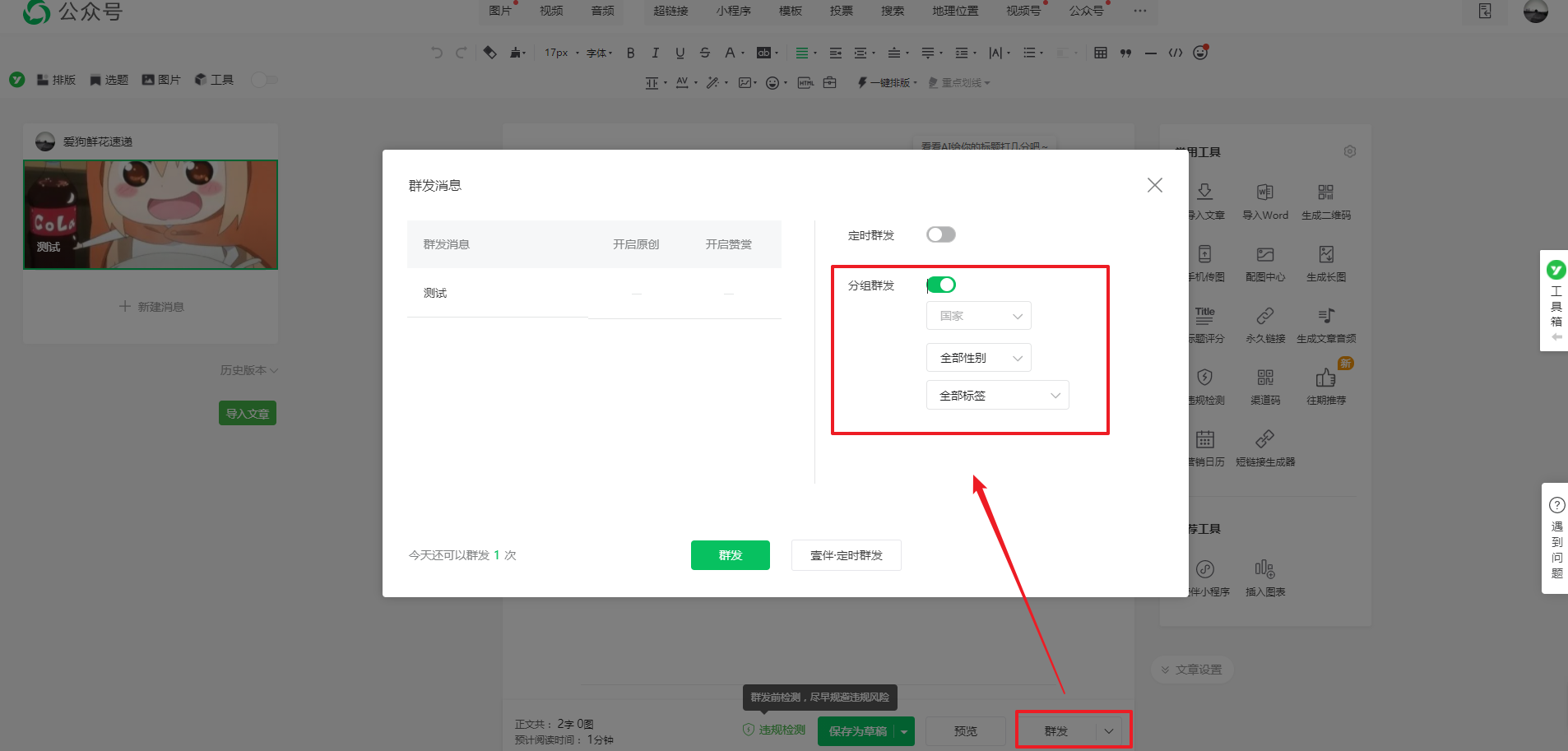Open the 国家 country dropdown
The image size is (1568, 751).
tap(978, 316)
